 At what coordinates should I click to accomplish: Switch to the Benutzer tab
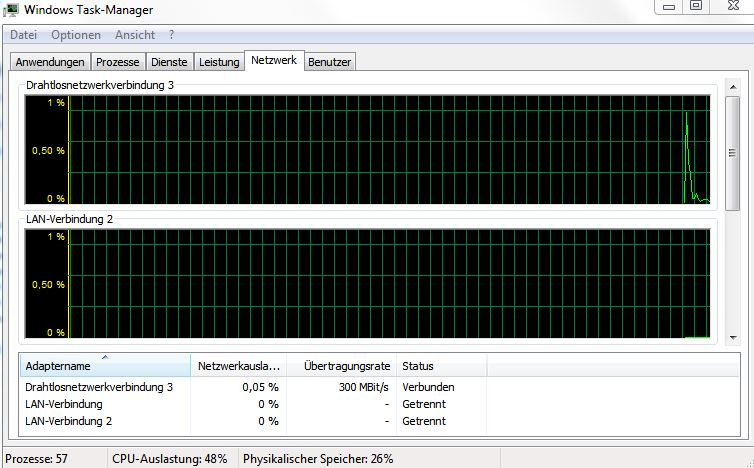click(330, 62)
